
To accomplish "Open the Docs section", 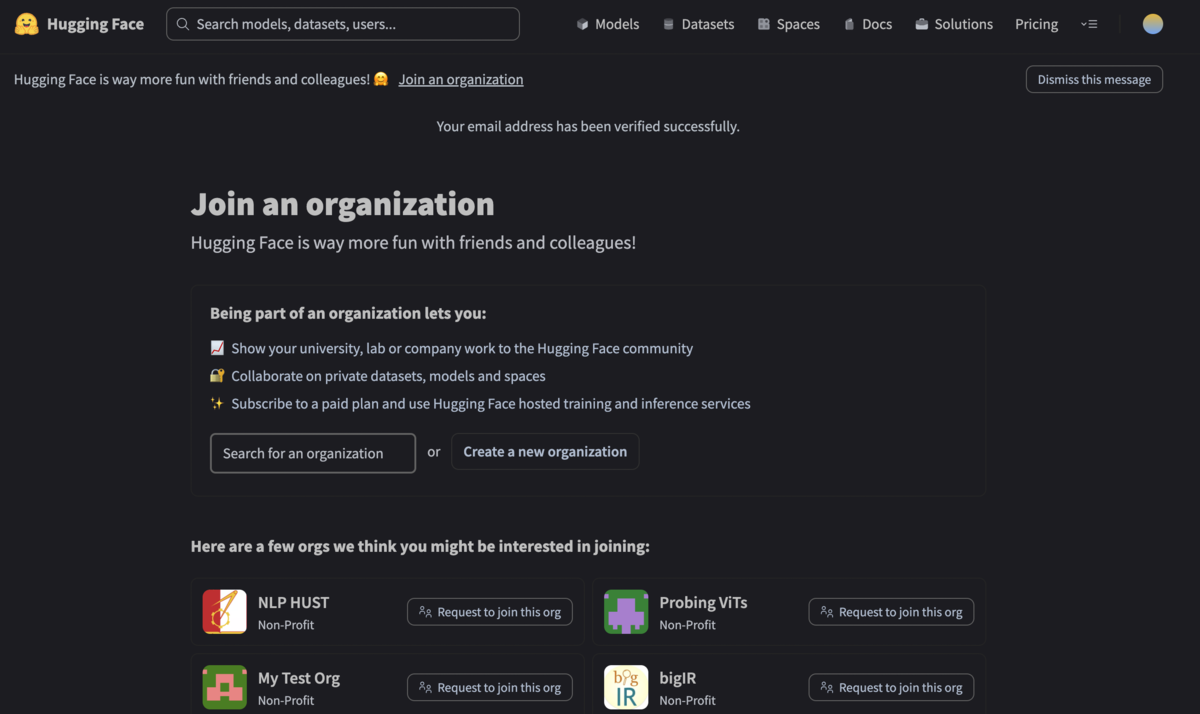I will [x=868, y=24].
